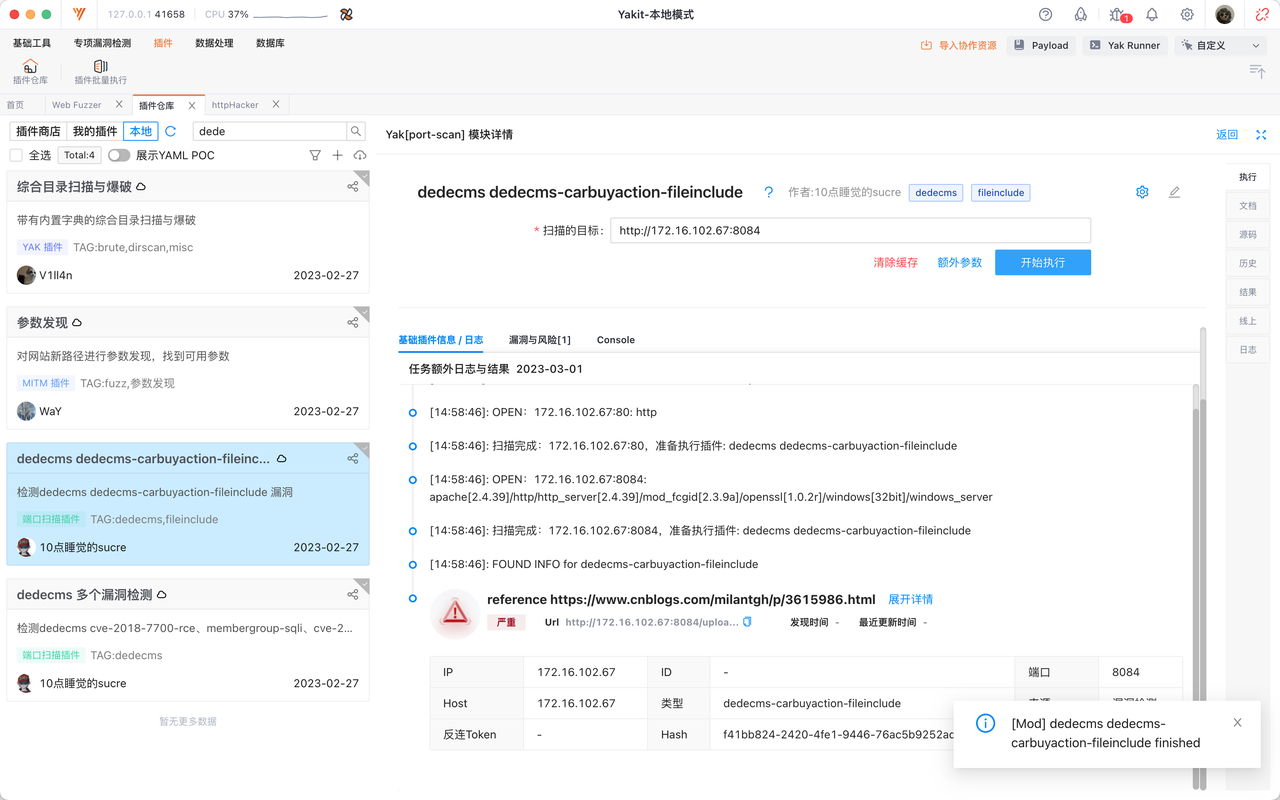Image resolution: width=1280 pixels, height=800 pixels.
Task: Open the Payload button
Action: coord(1041,45)
